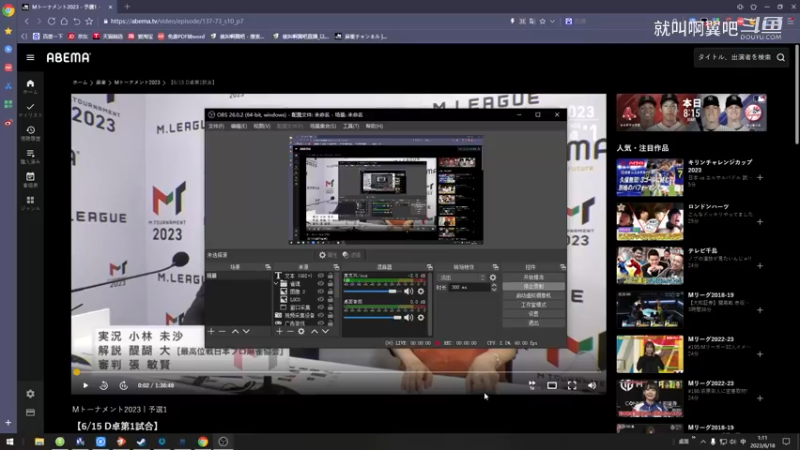Open viewing history clock icon in sidebar
Viewport: 800px width, 450px height.
click(x=30, y=130)
